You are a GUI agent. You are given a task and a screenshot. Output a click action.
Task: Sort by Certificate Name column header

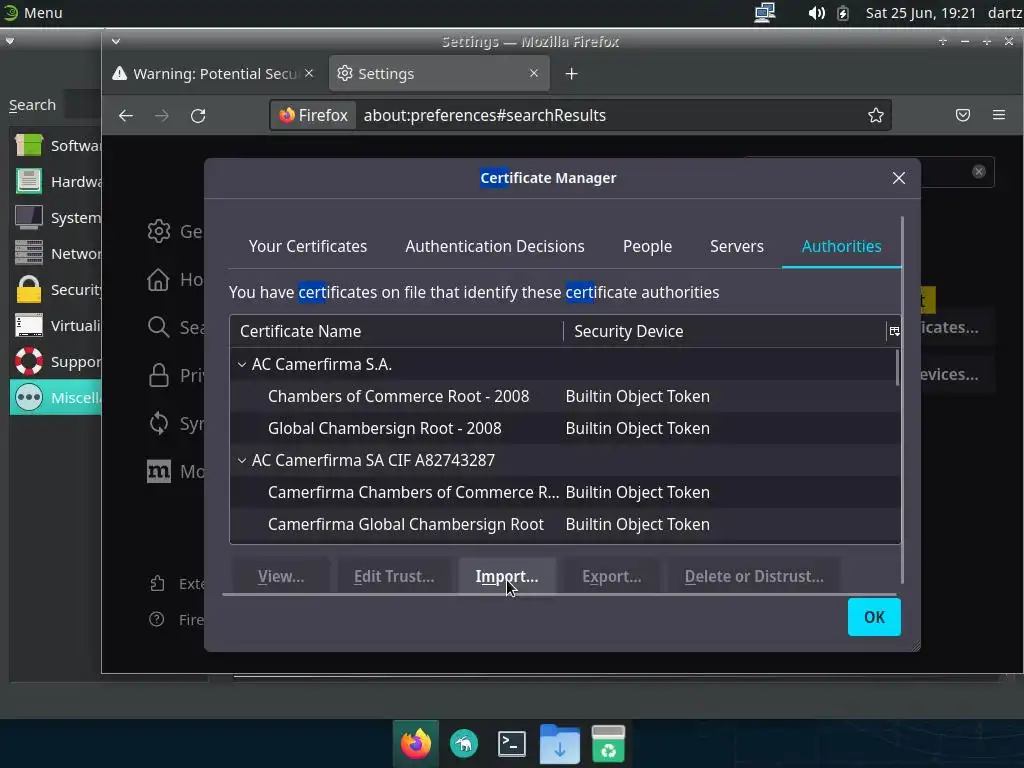[x=396, y=331]
